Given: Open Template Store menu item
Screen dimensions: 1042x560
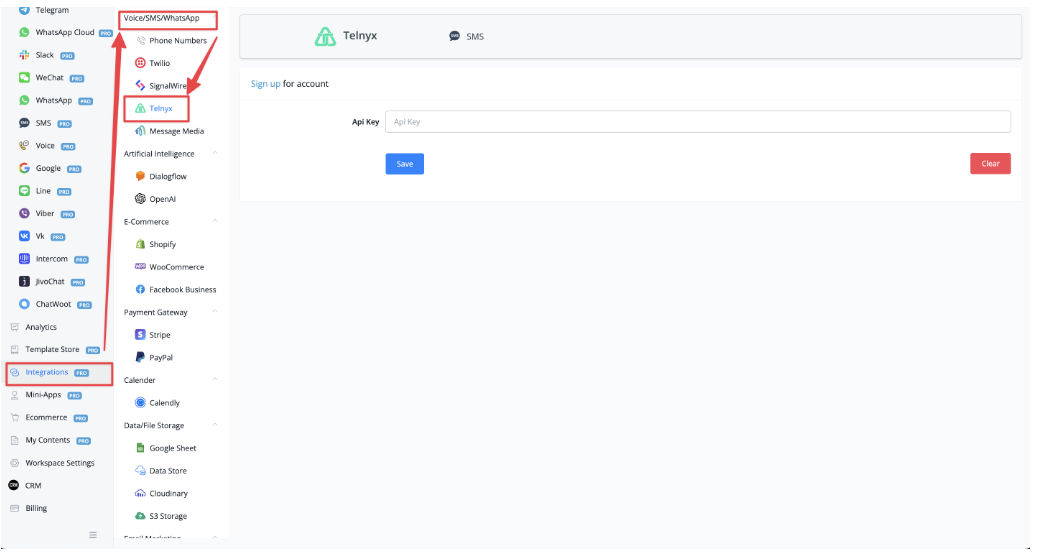Looking at the screenshot, I should [x=54, y=349].
